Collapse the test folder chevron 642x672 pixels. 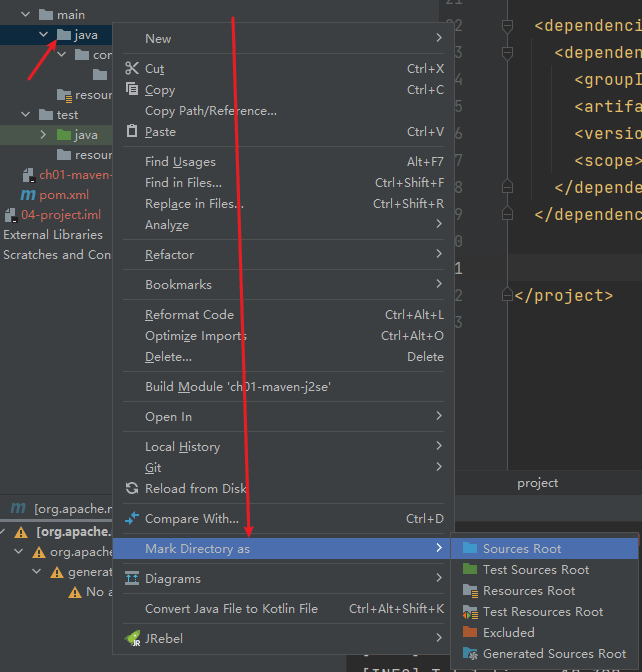click(x=26, y=114)
